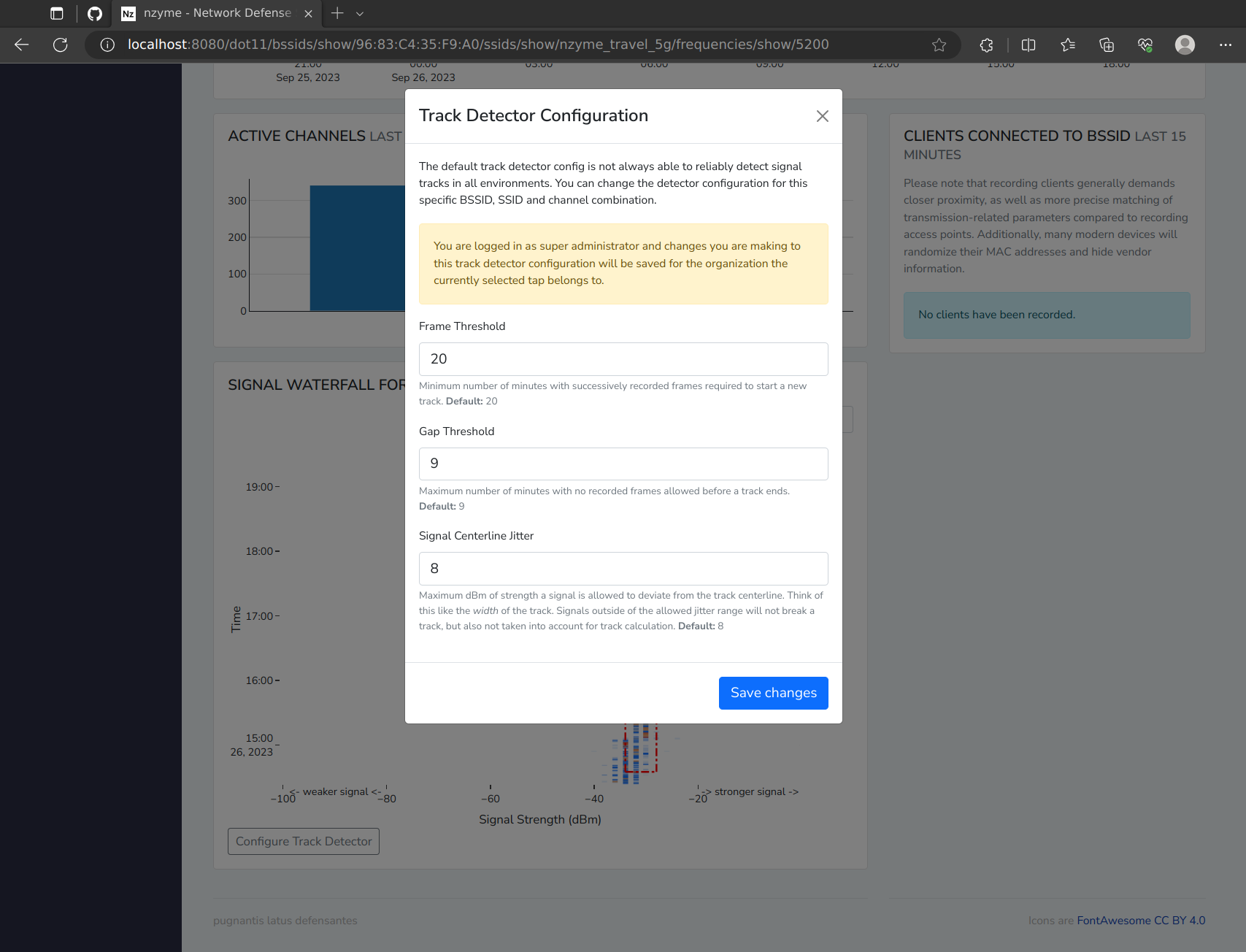Click the 'Track Detector Configuration' dialog title
The height and width of the screenshot is (952, 1246).
tap(534, 115)
